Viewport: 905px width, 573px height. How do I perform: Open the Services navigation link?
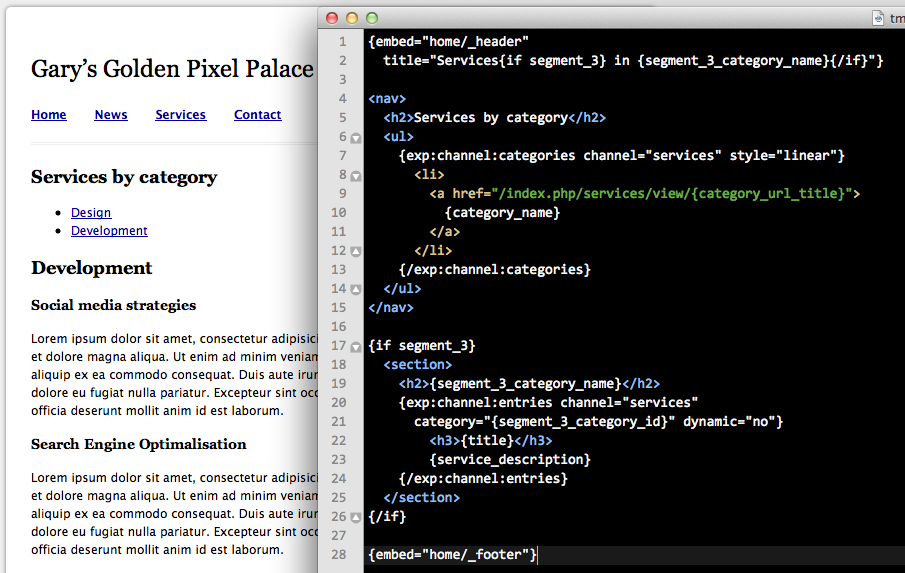(181, 115)
